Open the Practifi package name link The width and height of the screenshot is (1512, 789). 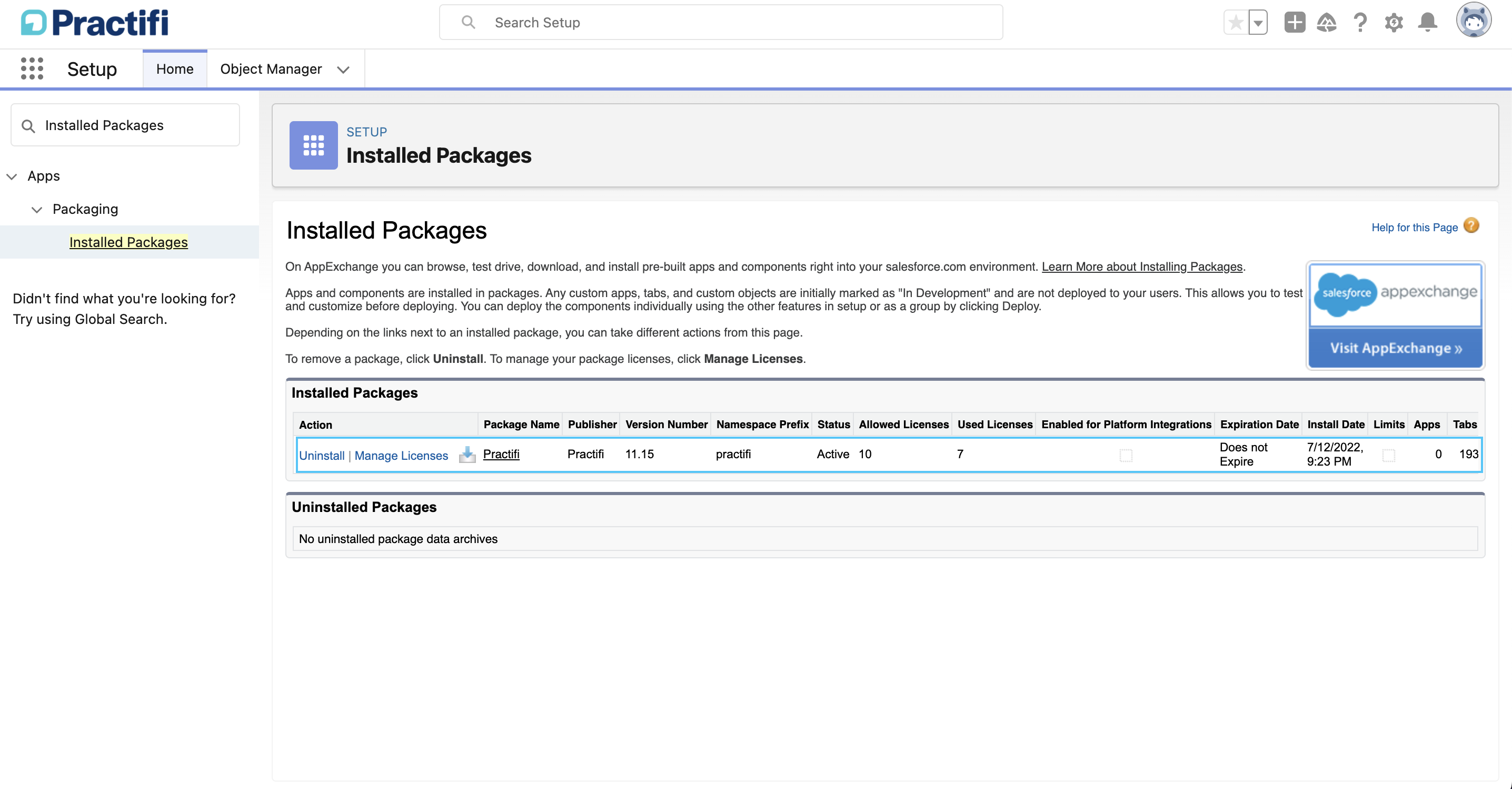tap(501, 454)
